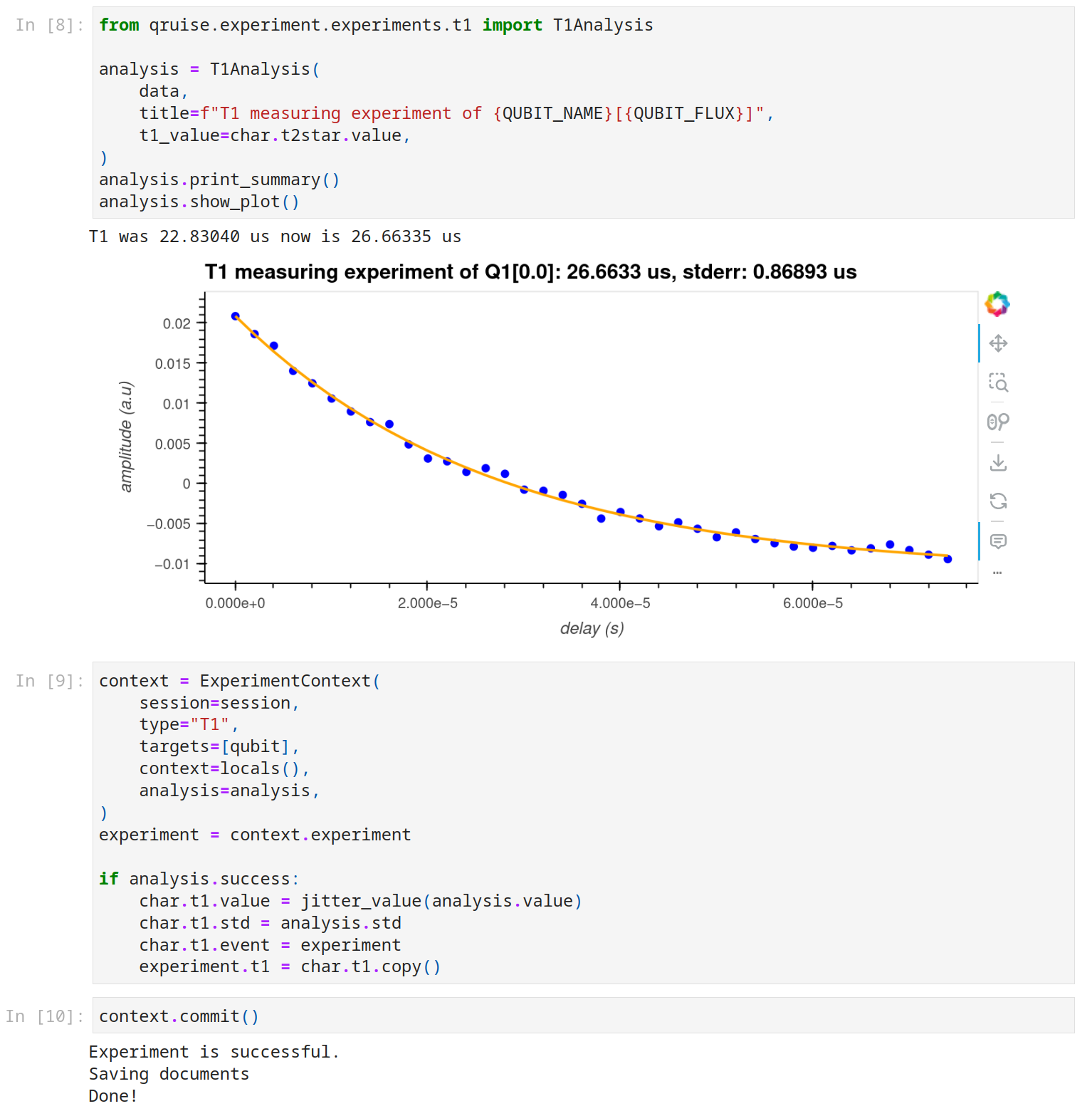Click the 'amplitude (a.u)' y-axis label
Viewport: 1092px width, 1111px height.
point(126,437)
